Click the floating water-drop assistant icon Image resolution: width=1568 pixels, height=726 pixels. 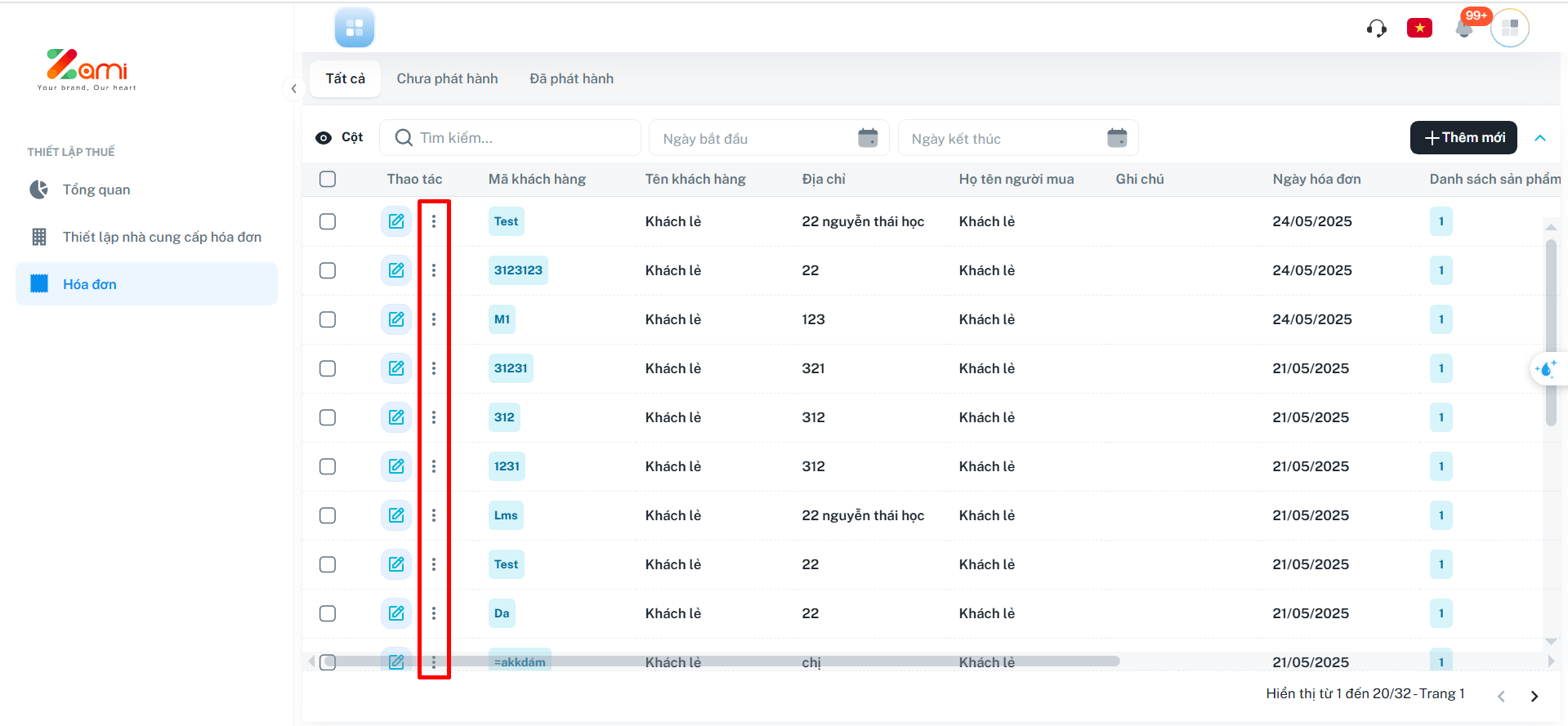pyautogui.click(x=1545, y=369)
